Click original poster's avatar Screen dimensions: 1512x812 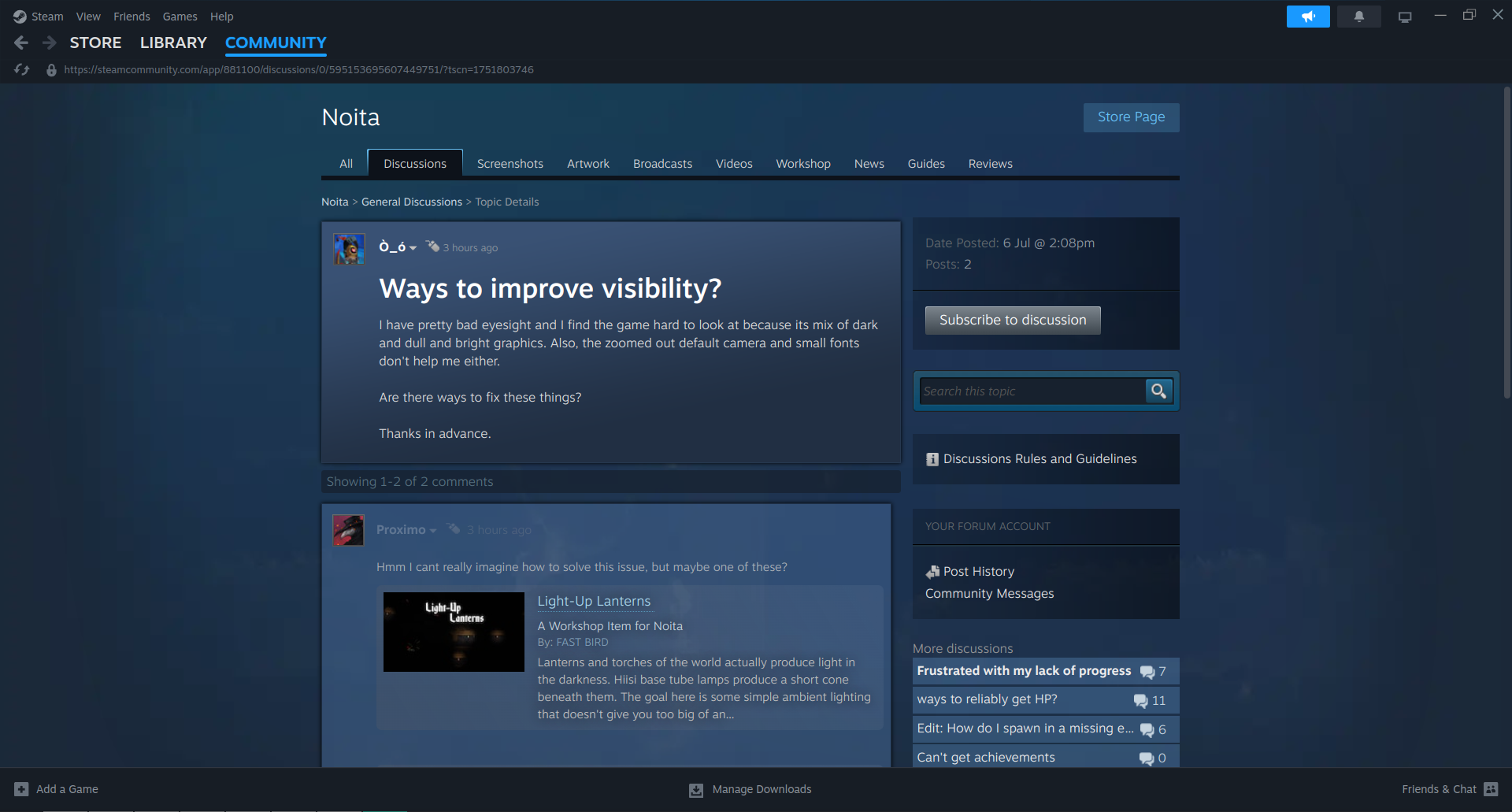point(349,249)
